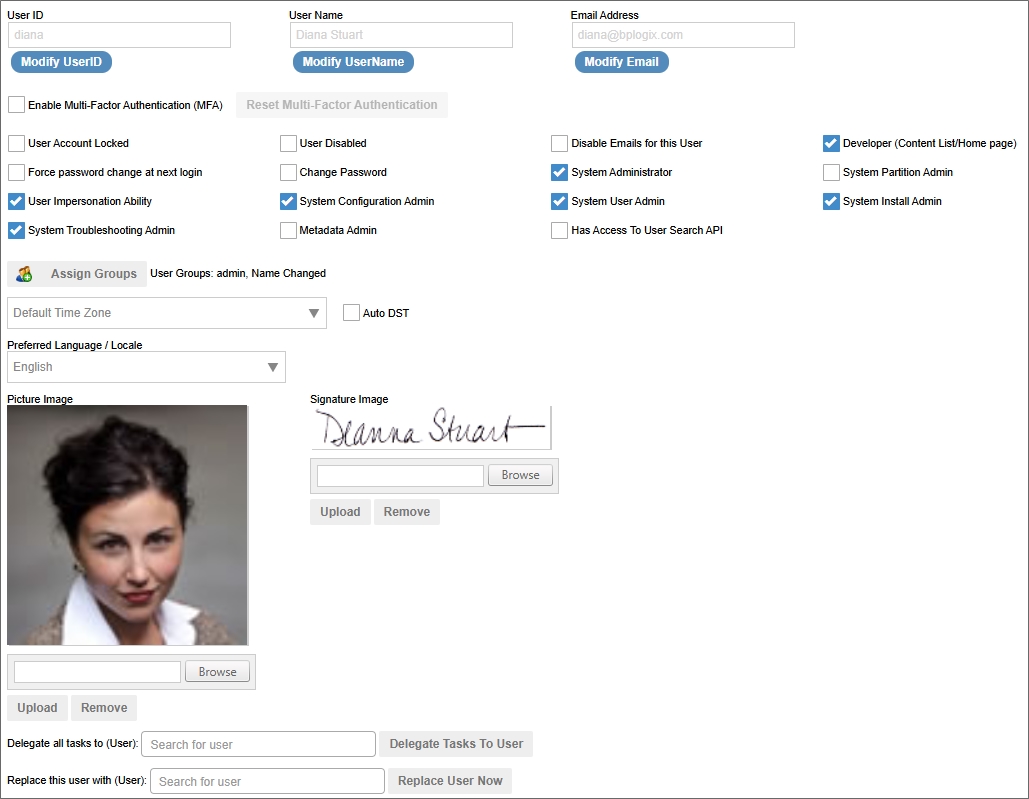The height and width of the screenshot is (799, 1029).
Task: Click the Modify UserName button
Action: (353, 62)
